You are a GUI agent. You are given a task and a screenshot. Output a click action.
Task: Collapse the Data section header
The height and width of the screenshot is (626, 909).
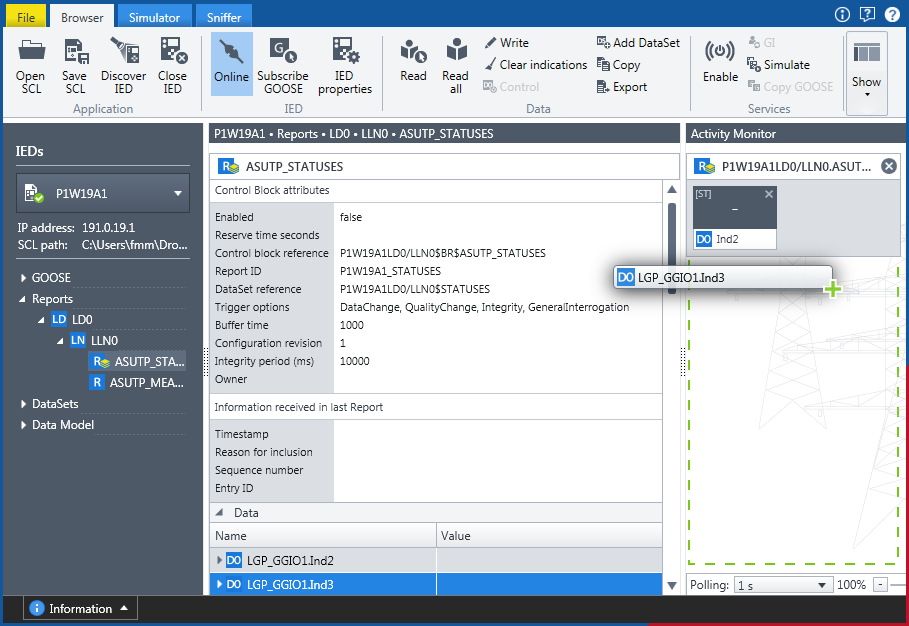[220, 513]
